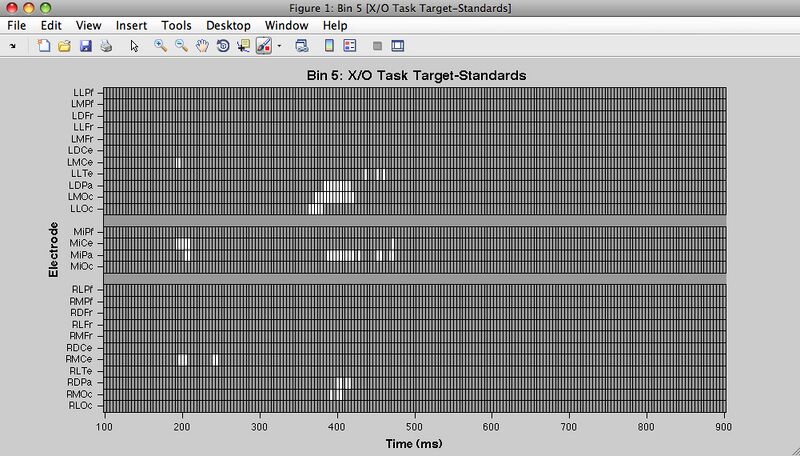Click the Show Plot Tools icon

point(397,46)
